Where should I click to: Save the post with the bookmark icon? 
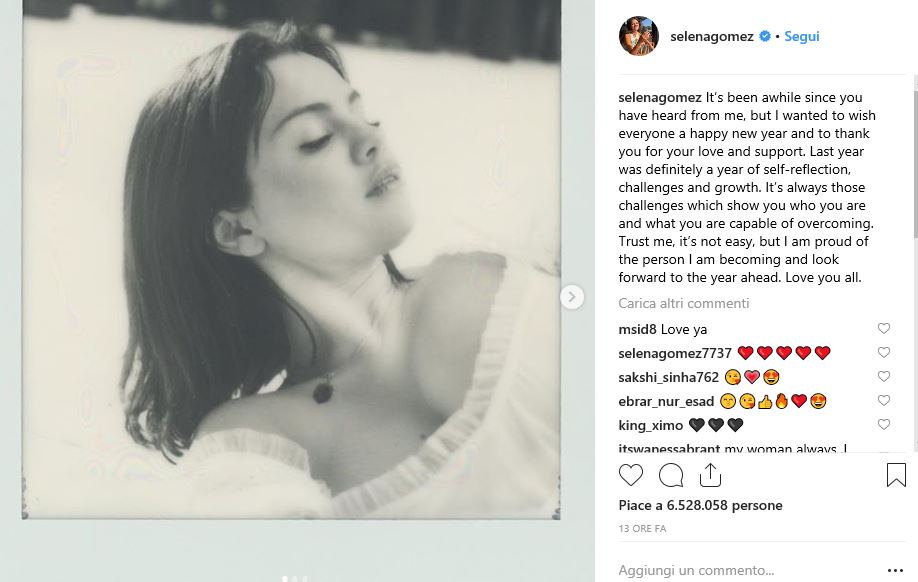pyautogui.click(x=896, y=475)
